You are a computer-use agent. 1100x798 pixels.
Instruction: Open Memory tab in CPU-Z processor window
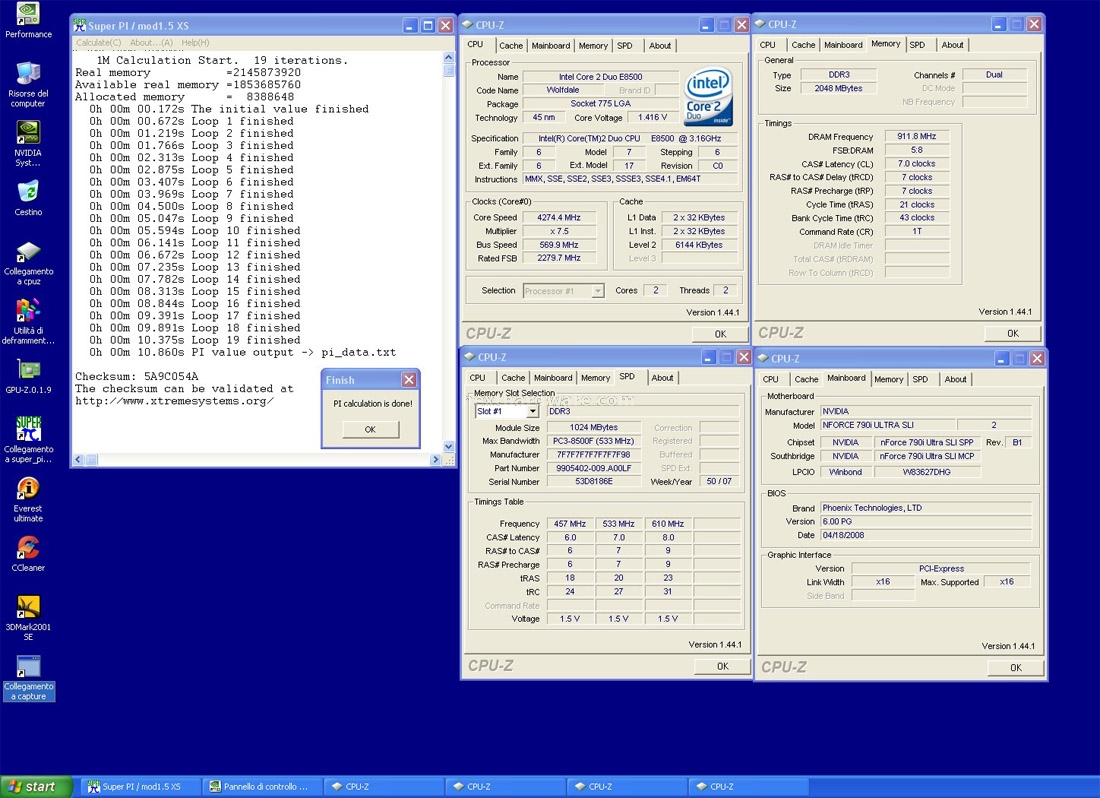click(x=593, y=46)
